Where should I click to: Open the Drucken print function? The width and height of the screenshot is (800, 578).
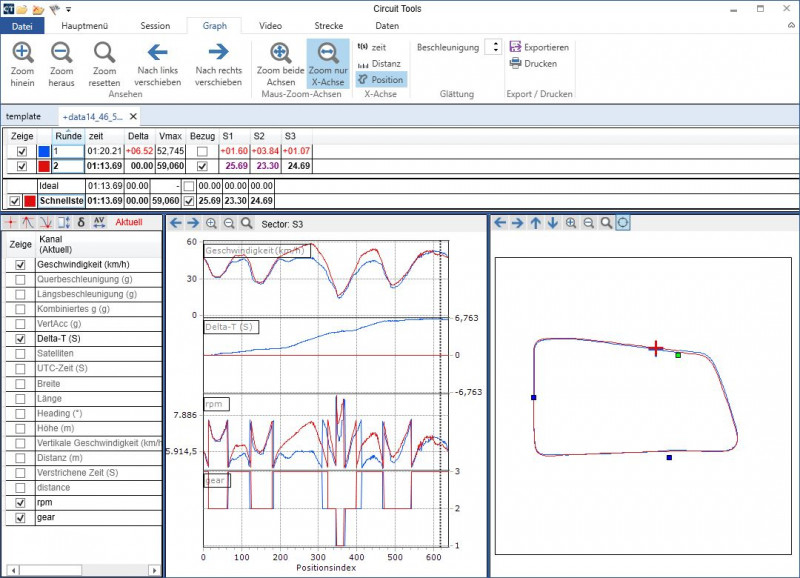[536, 64]
